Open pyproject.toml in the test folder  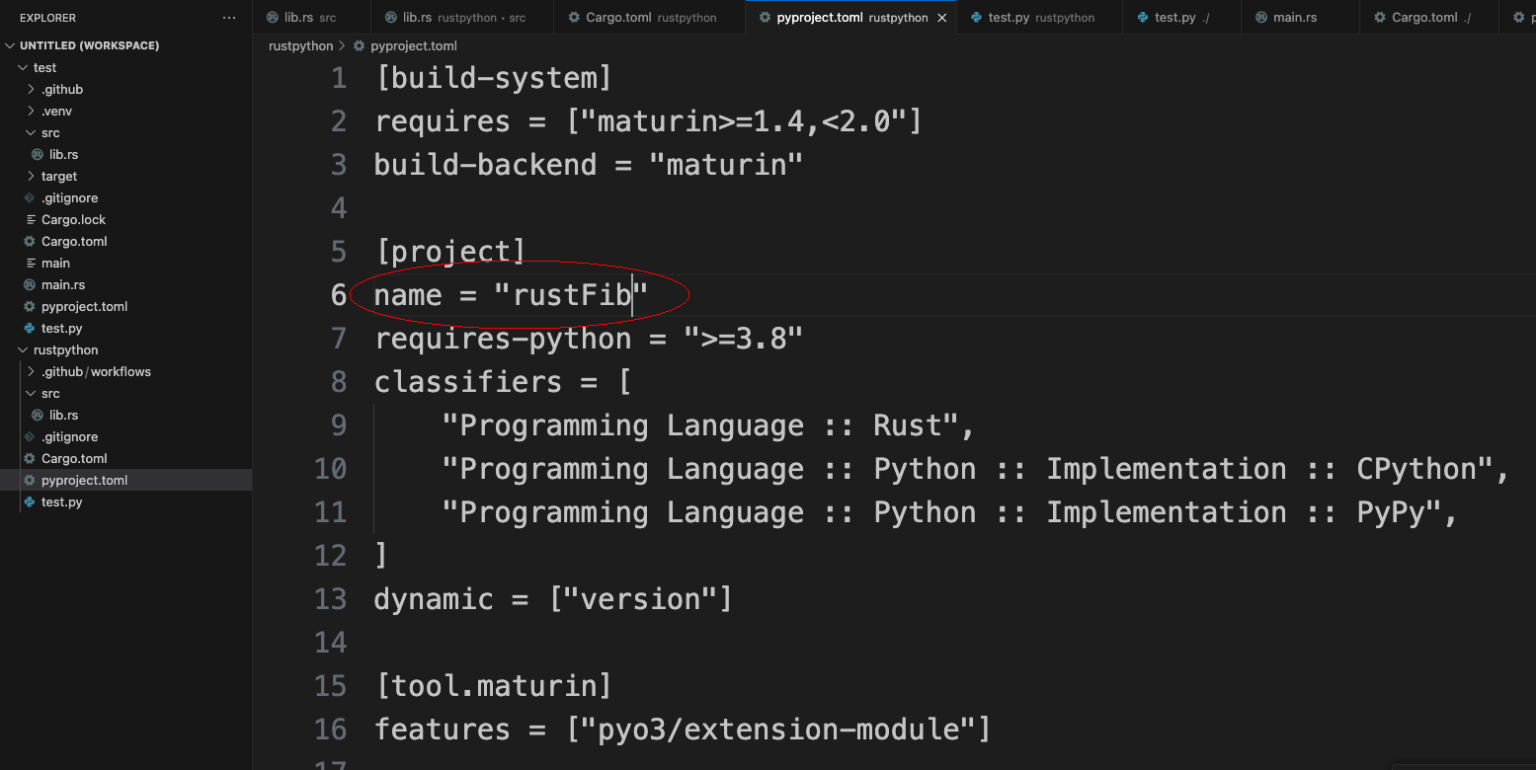84,306
